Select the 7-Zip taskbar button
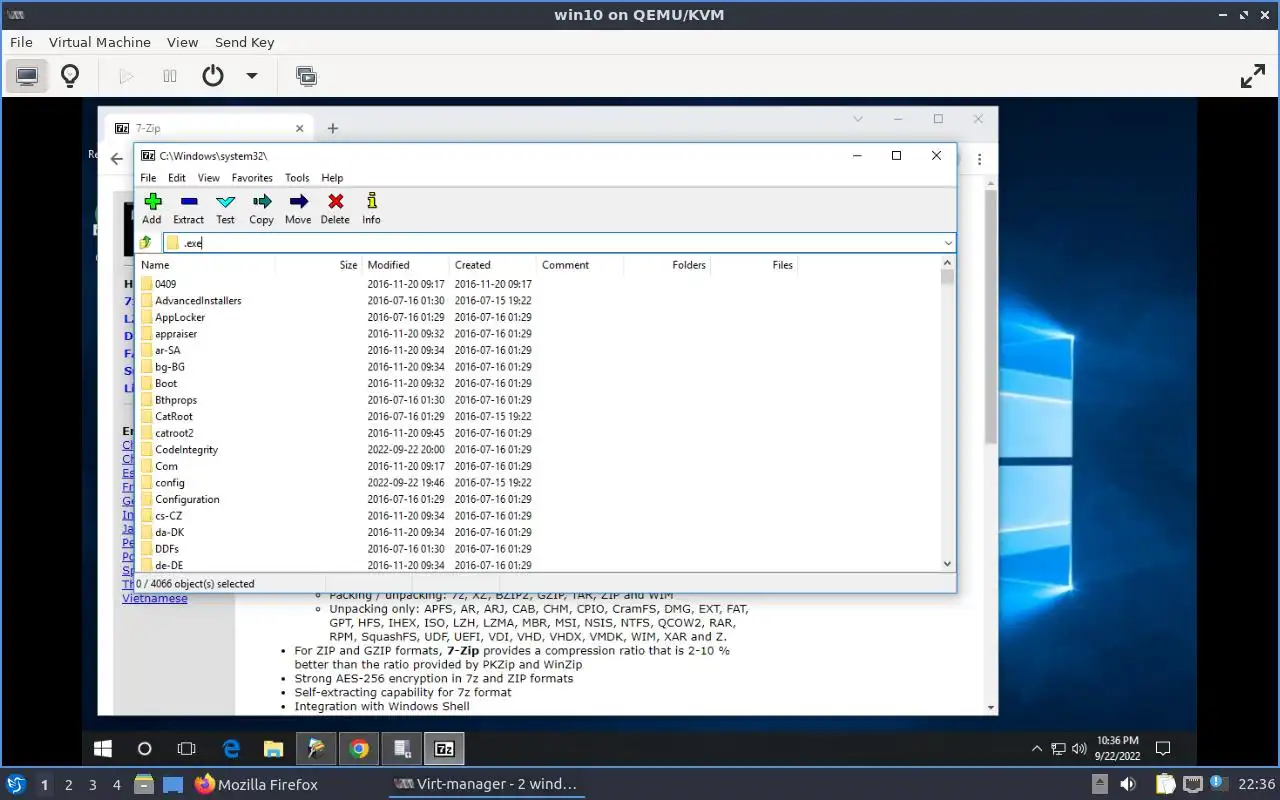 tap(445, 748)
